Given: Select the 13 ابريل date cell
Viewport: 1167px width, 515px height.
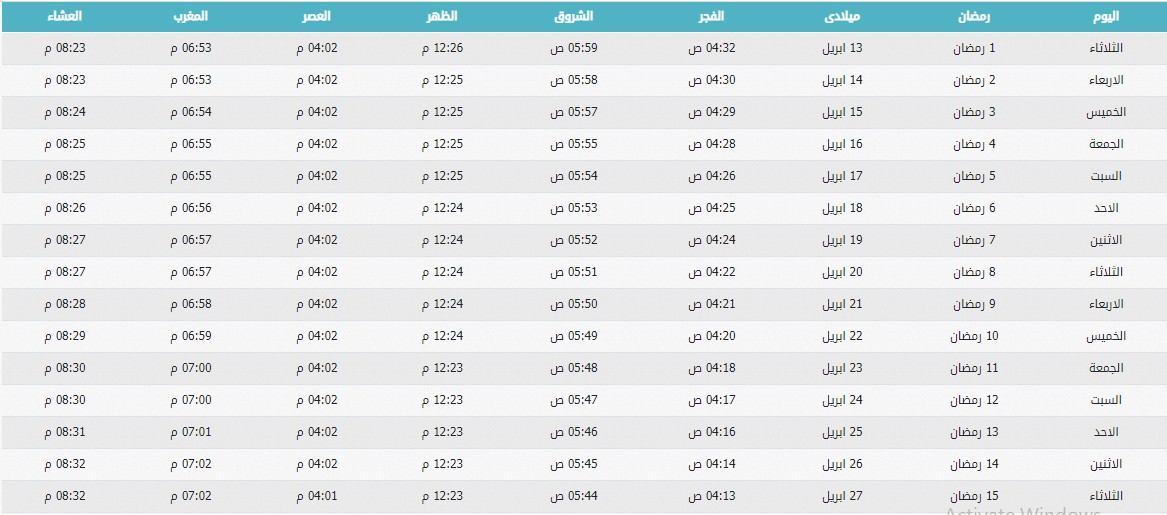Looking at the screenshot, I should point(843,48).
